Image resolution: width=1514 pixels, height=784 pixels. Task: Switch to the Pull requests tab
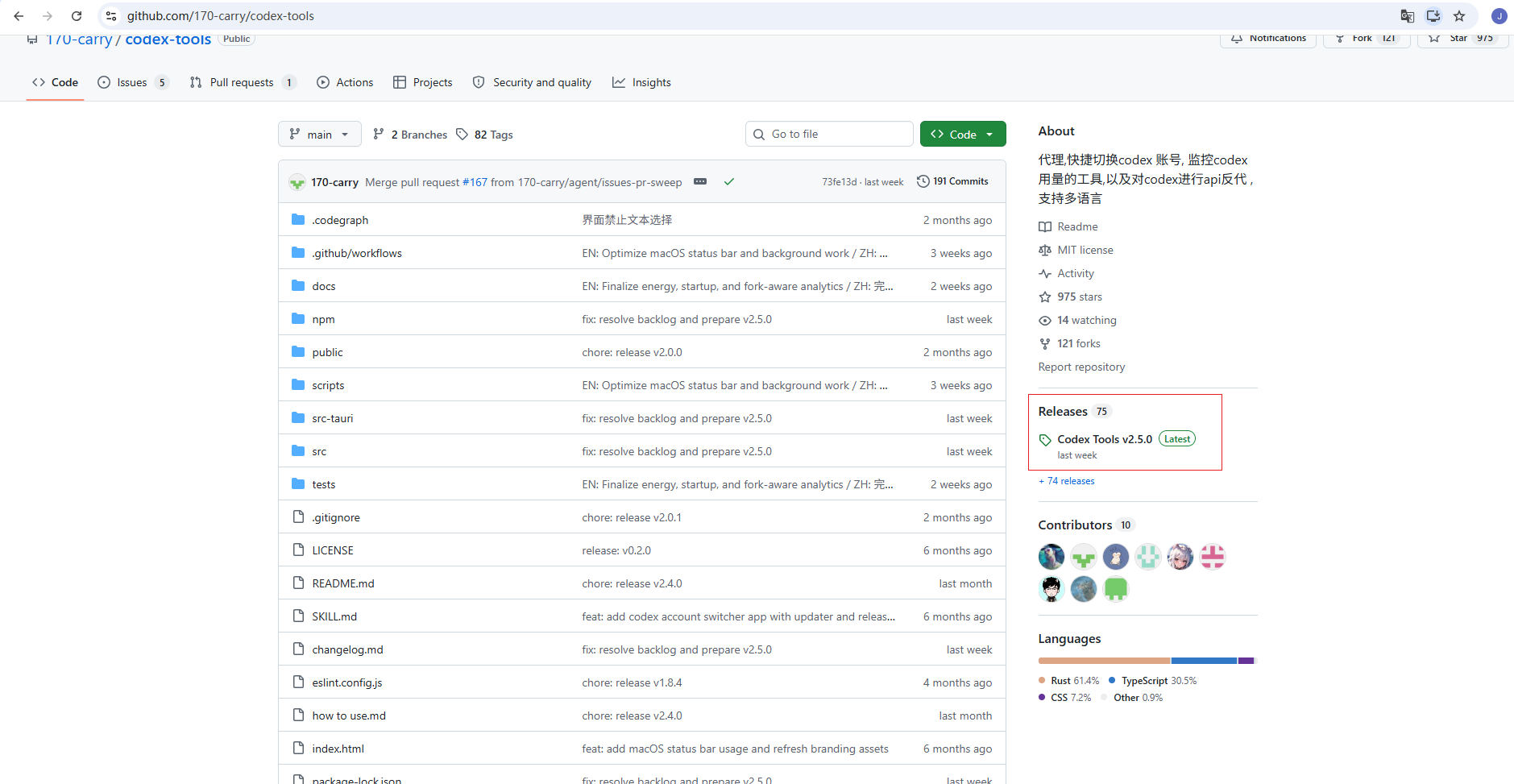pos(243,82)
